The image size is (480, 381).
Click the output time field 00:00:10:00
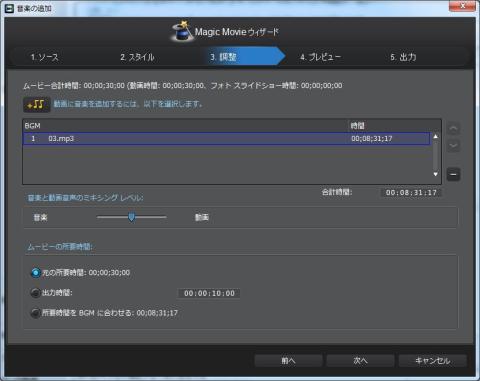(209, 293)
